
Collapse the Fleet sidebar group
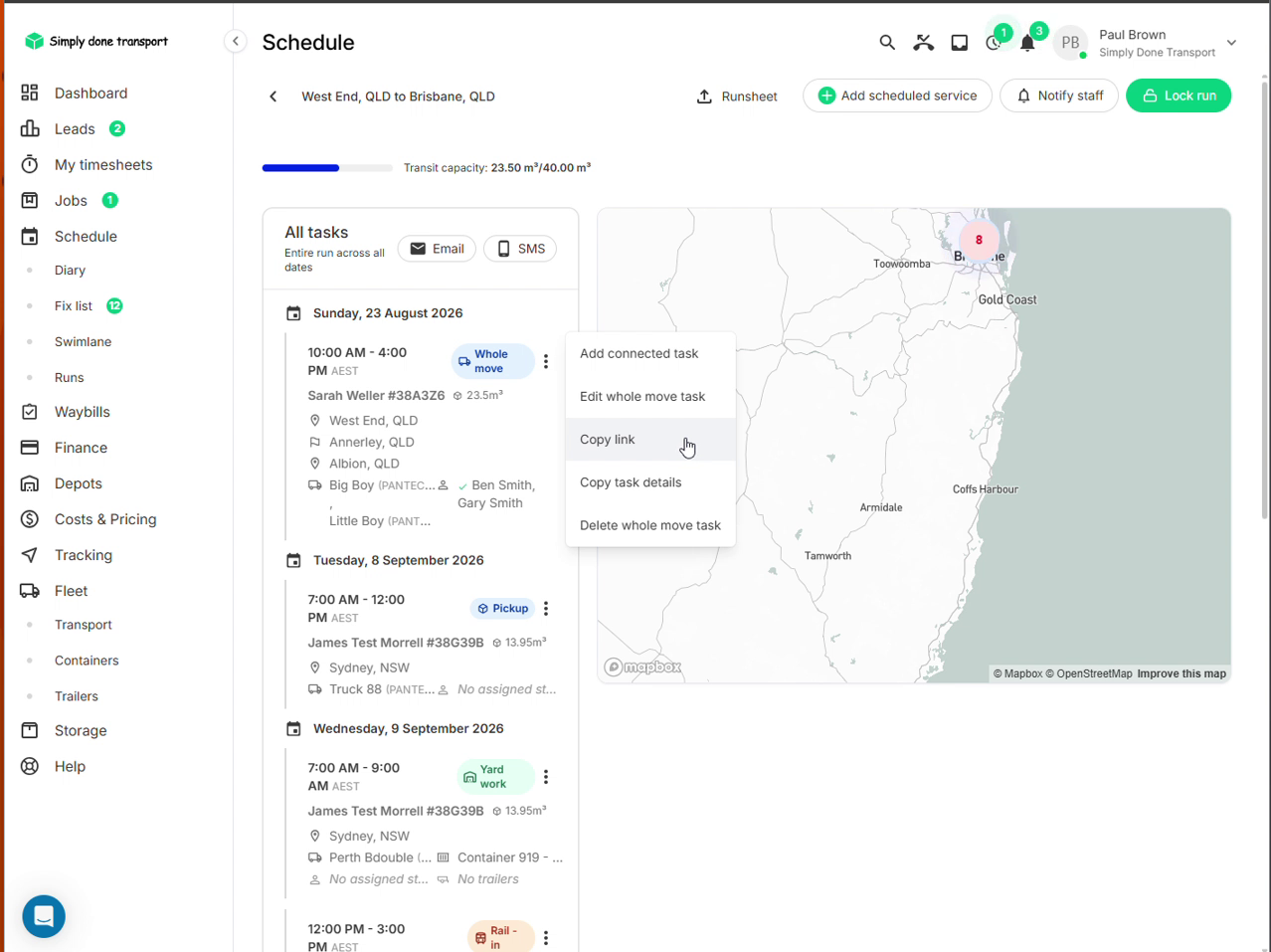71,591
